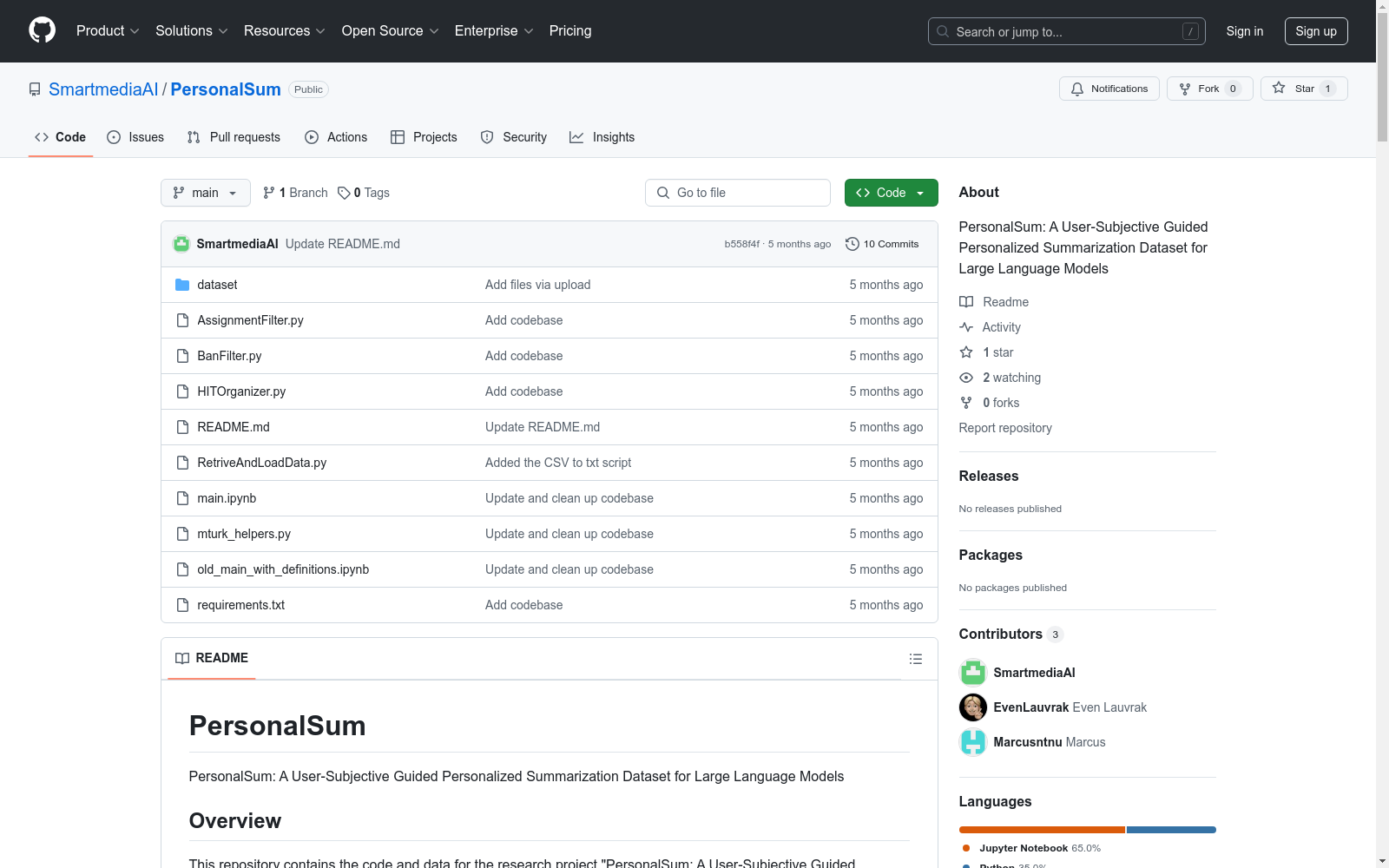
Task: Click the mturk_helpers.py file icon
Action: 182,534
